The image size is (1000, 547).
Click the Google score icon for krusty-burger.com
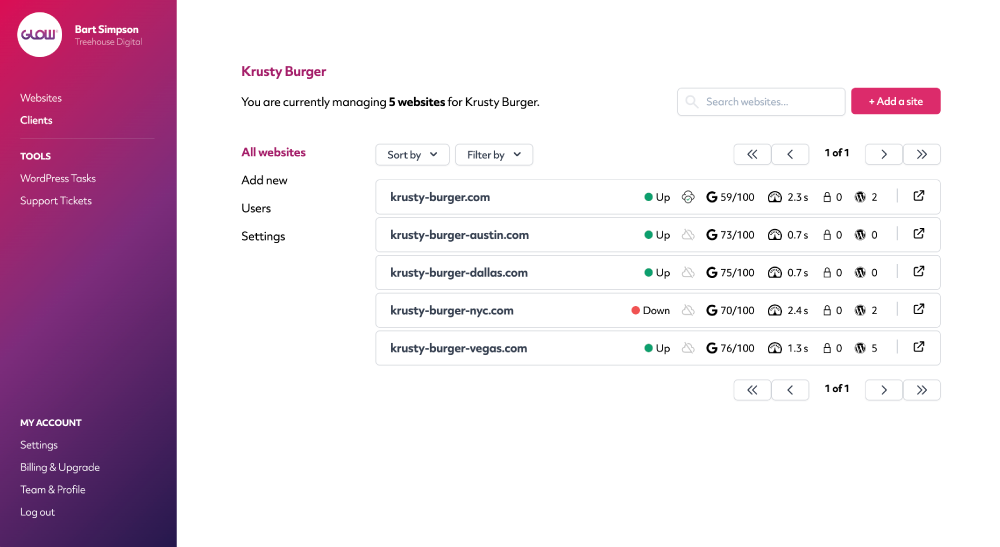click(712, 197)
